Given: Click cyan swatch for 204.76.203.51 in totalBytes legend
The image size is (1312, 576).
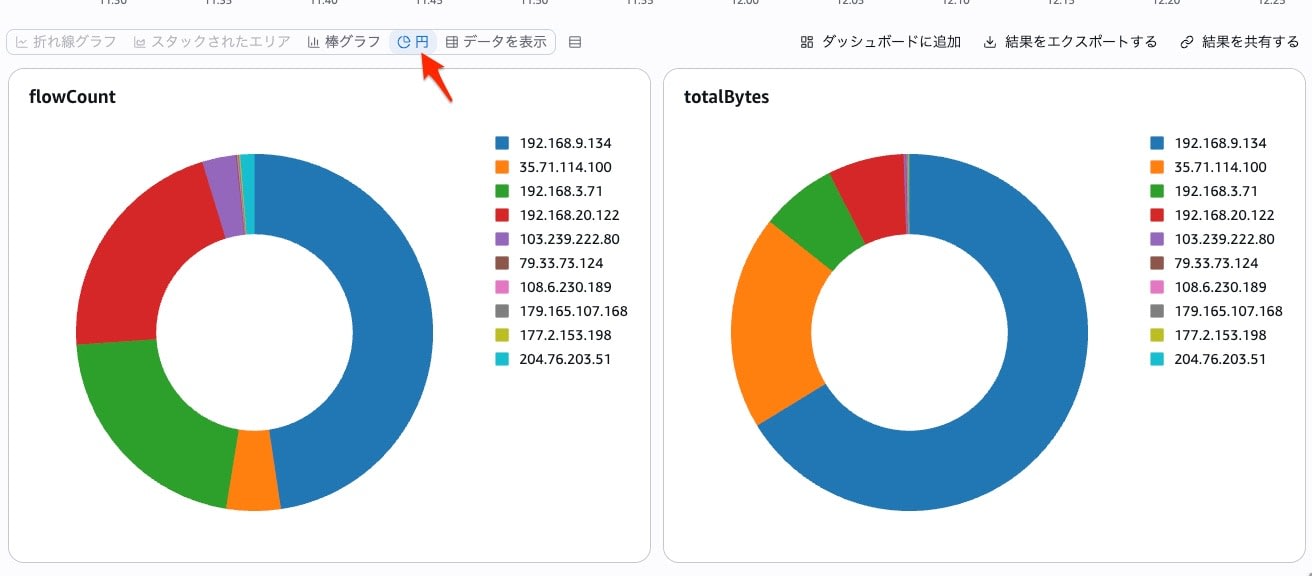Looking at the screenshot, I should click(x=1157, y=359).
